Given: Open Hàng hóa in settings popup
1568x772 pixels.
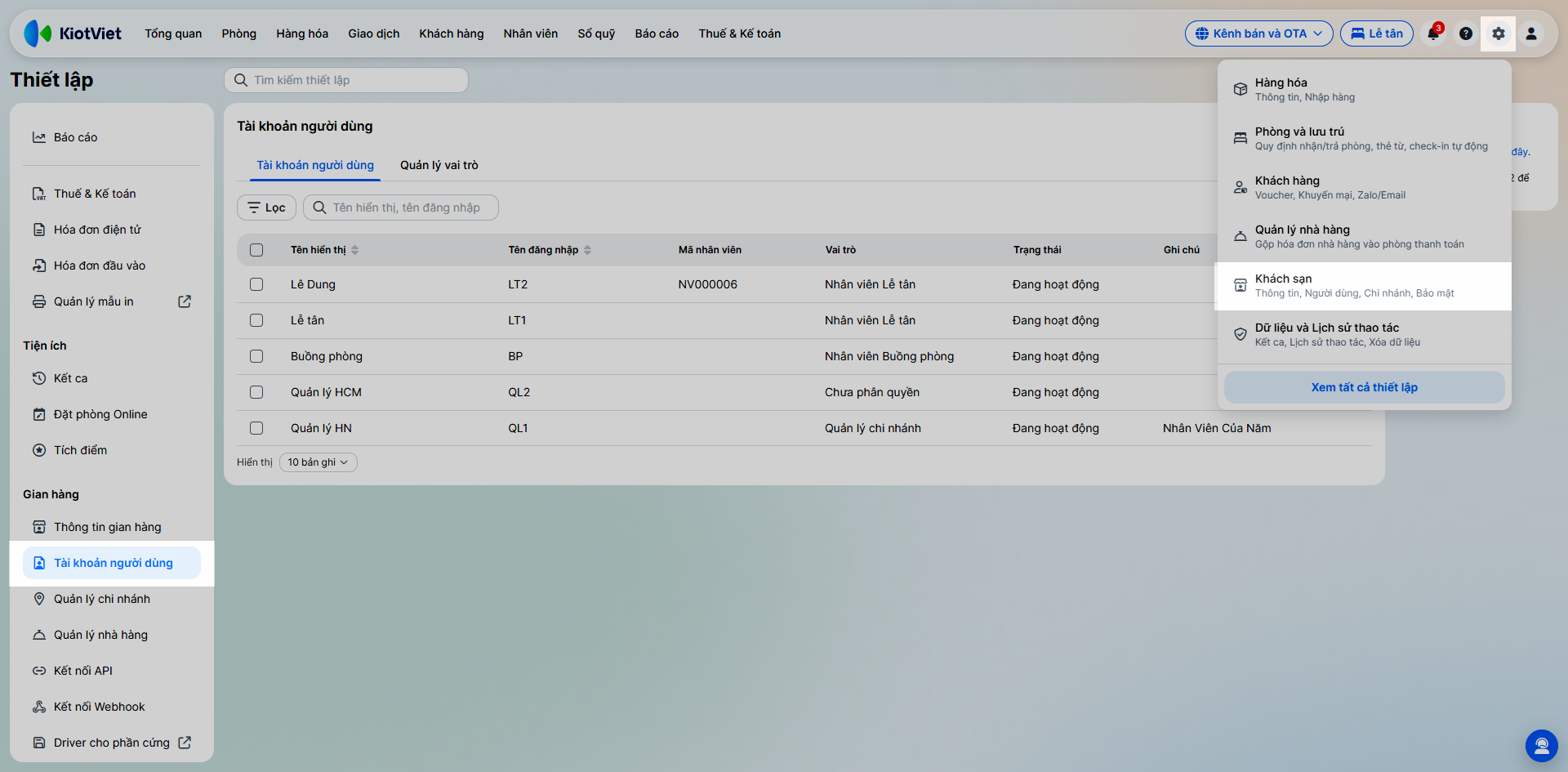Looking at the screenshot, I should click(x=1364, y=90).
